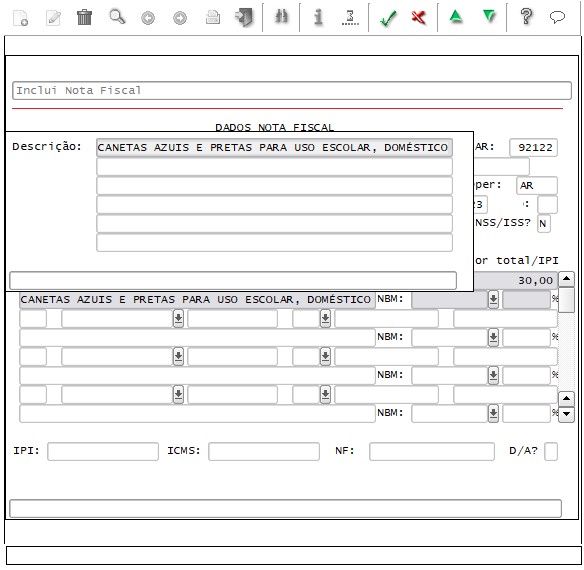
Task: Click the second Descrição line field
Action: point(274,167)
